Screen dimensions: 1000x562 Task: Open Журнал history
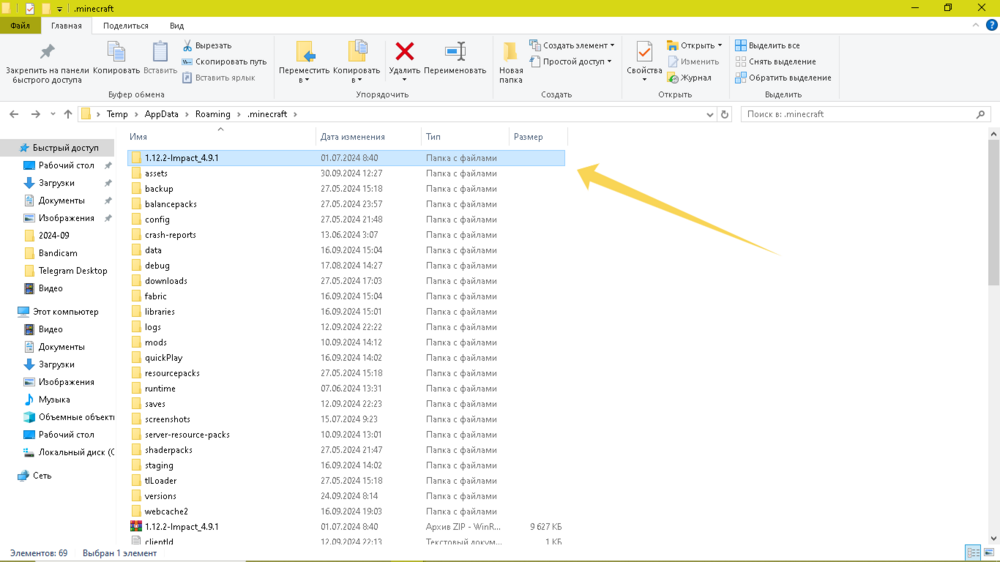pos(689,77)
